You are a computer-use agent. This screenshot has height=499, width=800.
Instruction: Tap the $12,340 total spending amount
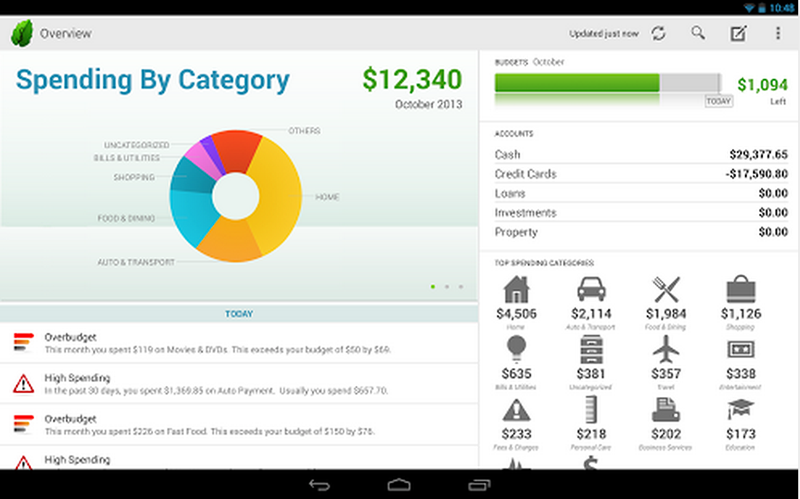412,80
